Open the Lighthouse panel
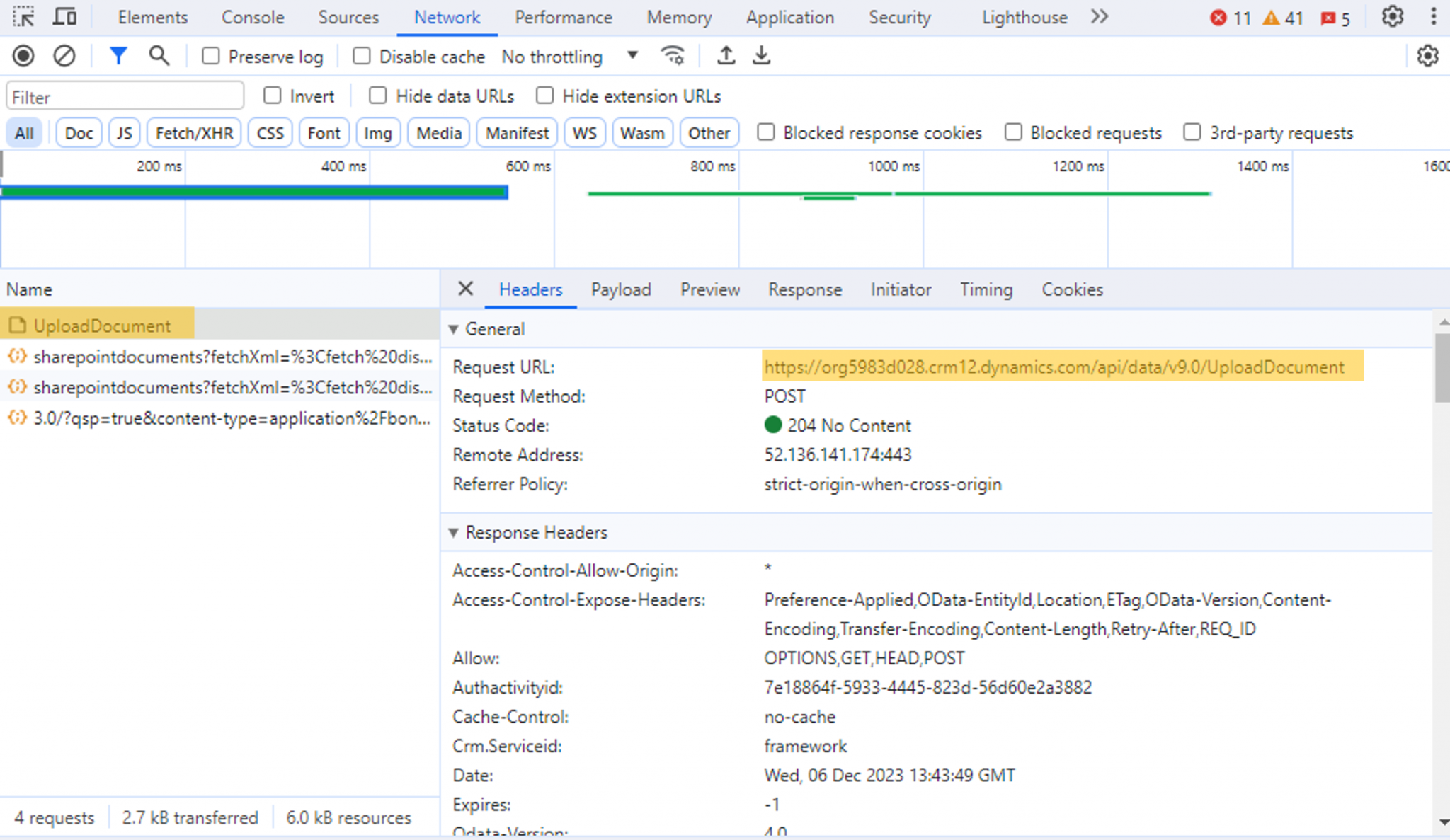The image size is (1450, 840). click(x=1024, y=17)
